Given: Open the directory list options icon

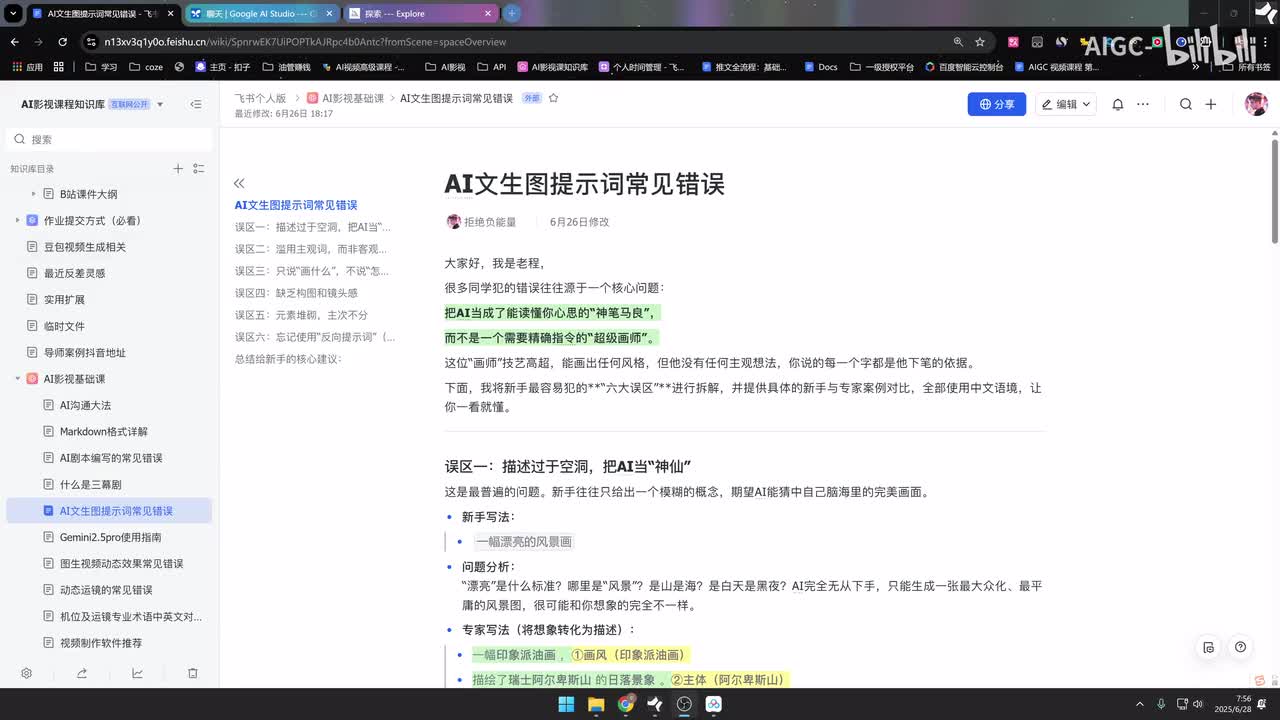Looking at the screenshot, I should pos(198,169).
